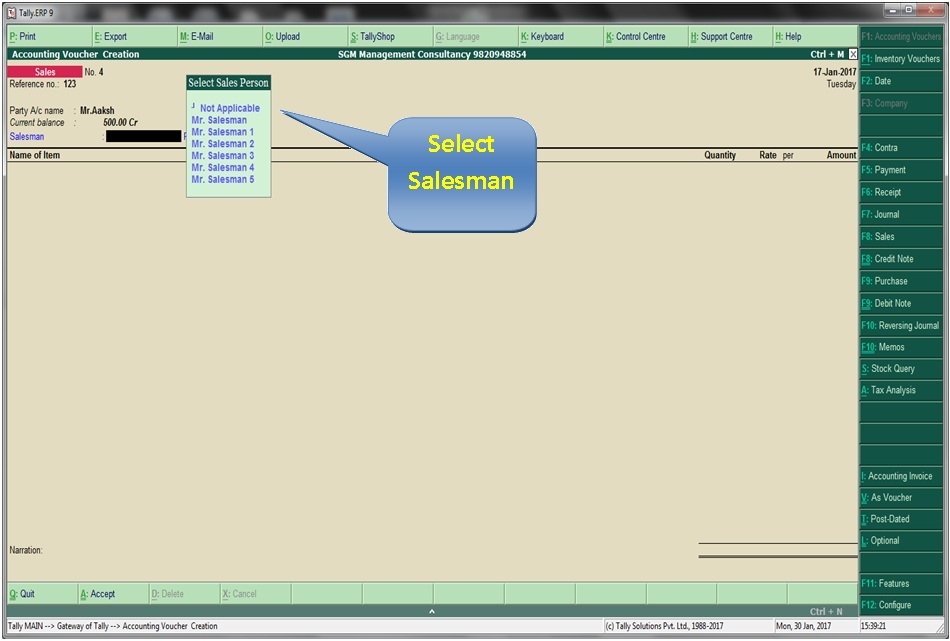The height and width of the screenshot is (641, 950).
Task: Open the F10 Reversing Journal
Action: click(x=896, y=325)
